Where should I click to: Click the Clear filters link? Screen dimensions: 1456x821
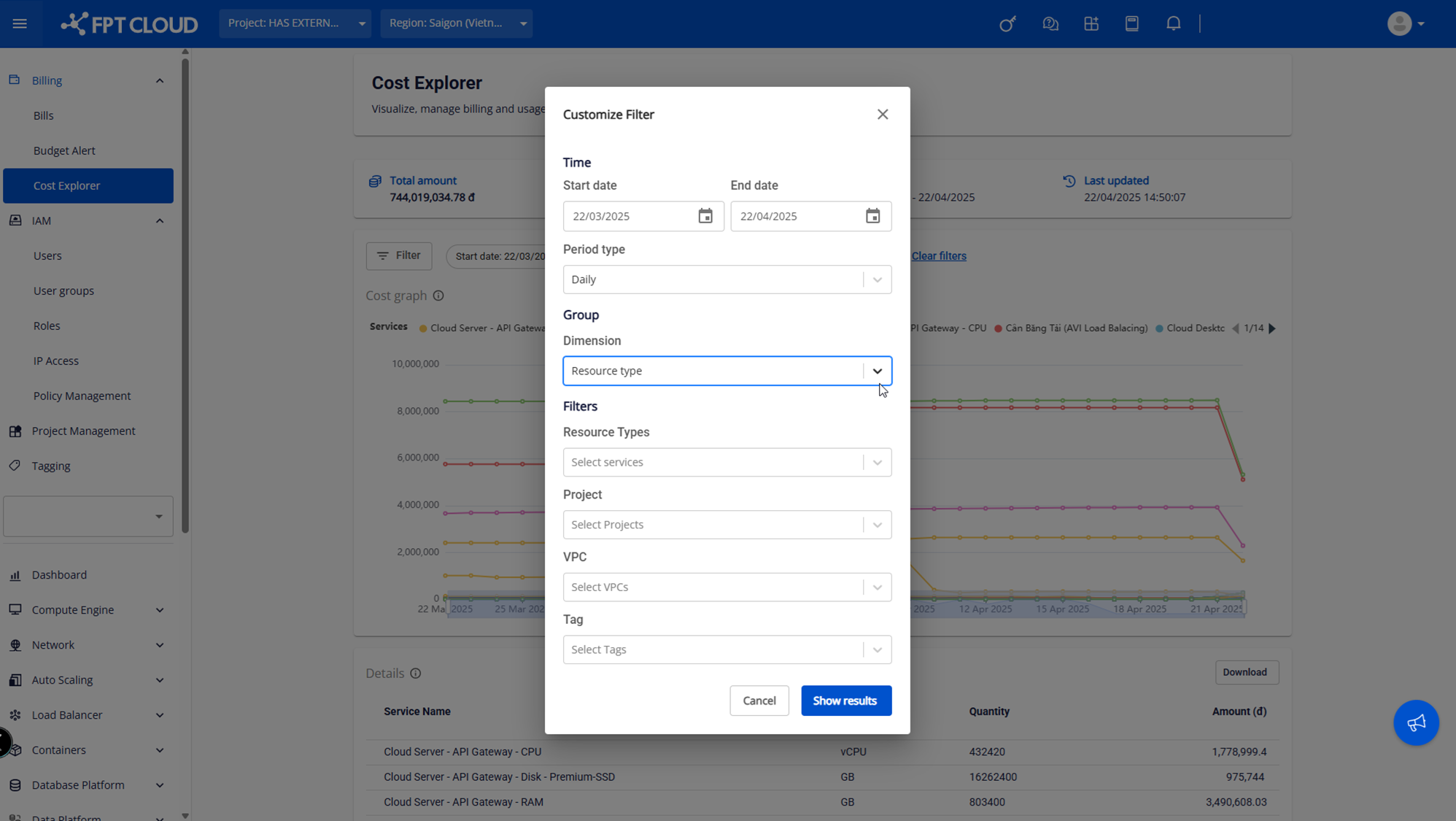tap(938, 256)
